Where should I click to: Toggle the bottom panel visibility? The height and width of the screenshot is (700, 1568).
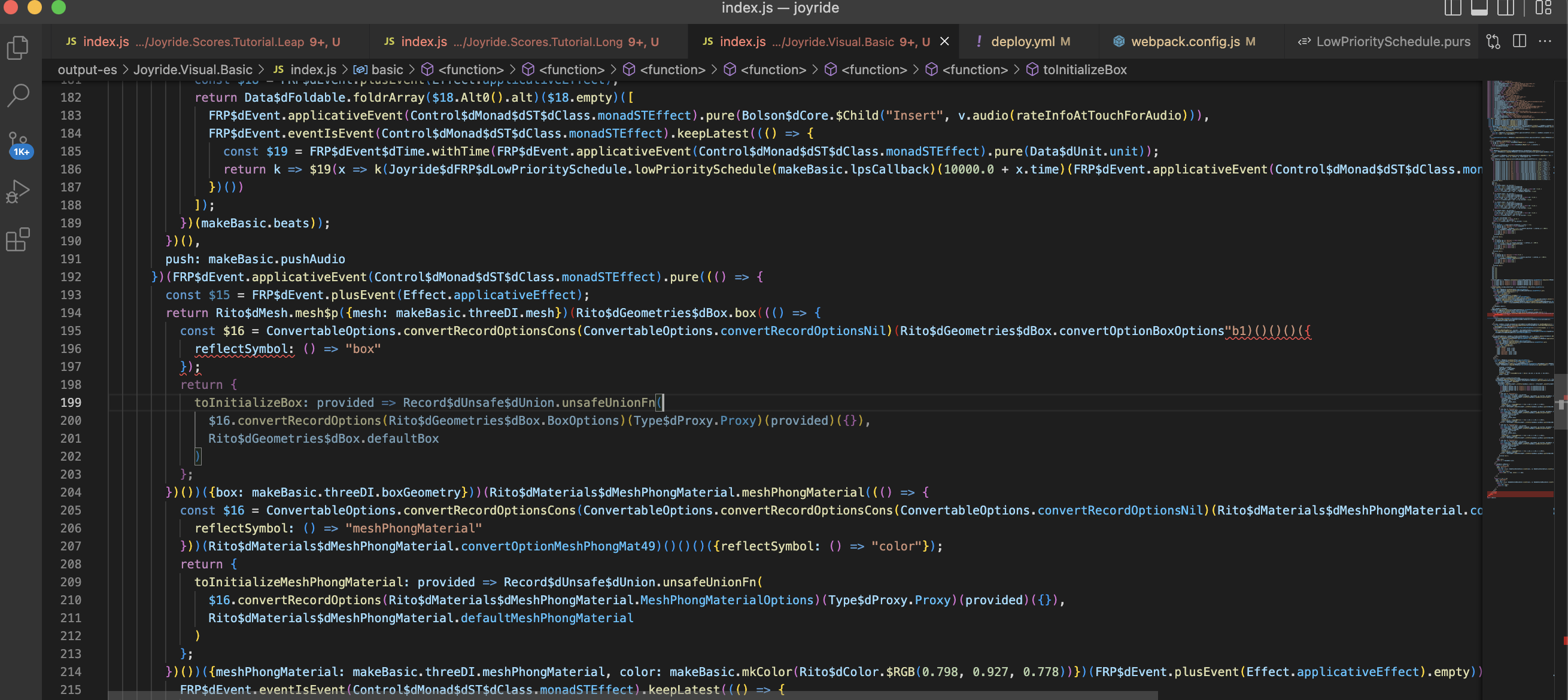[x=1479, y=8]
